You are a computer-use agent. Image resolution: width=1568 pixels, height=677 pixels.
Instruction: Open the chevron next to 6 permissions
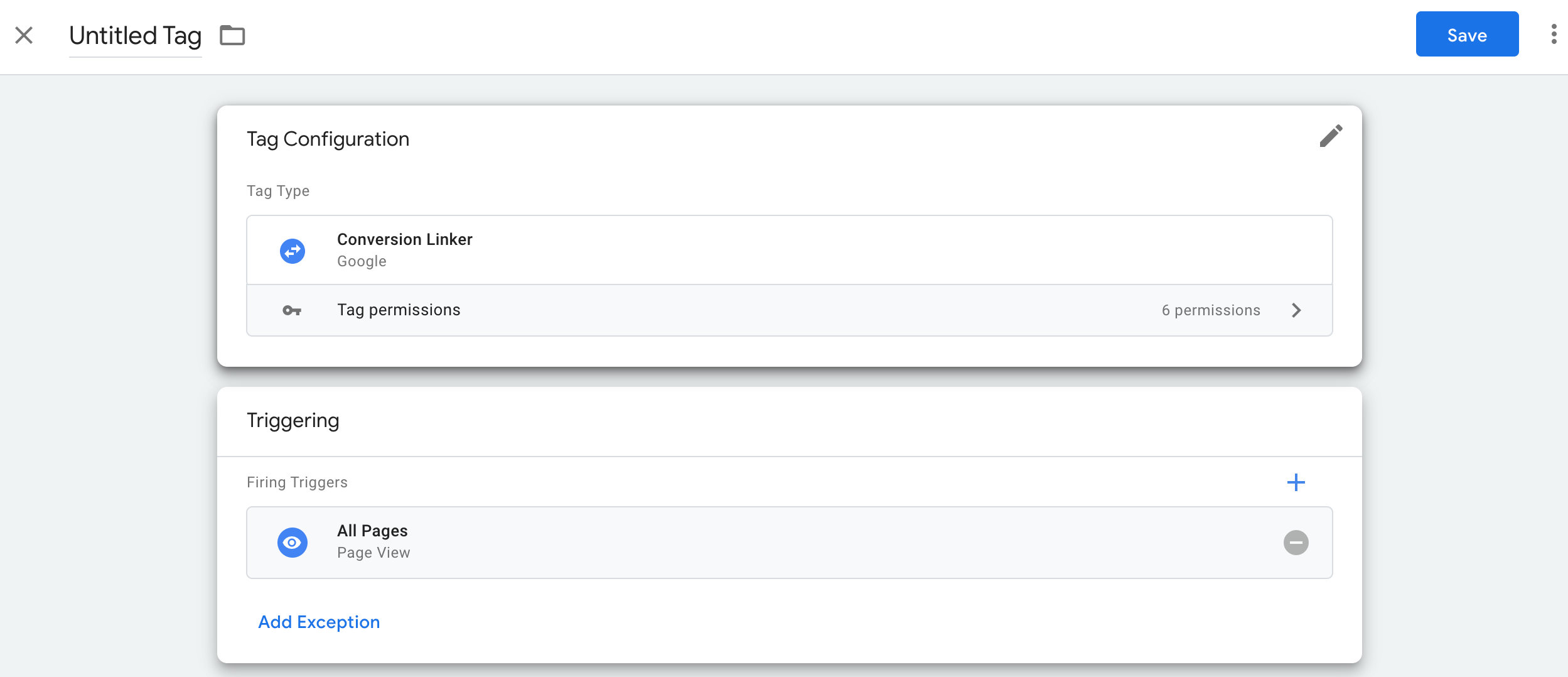(1297, 310)
